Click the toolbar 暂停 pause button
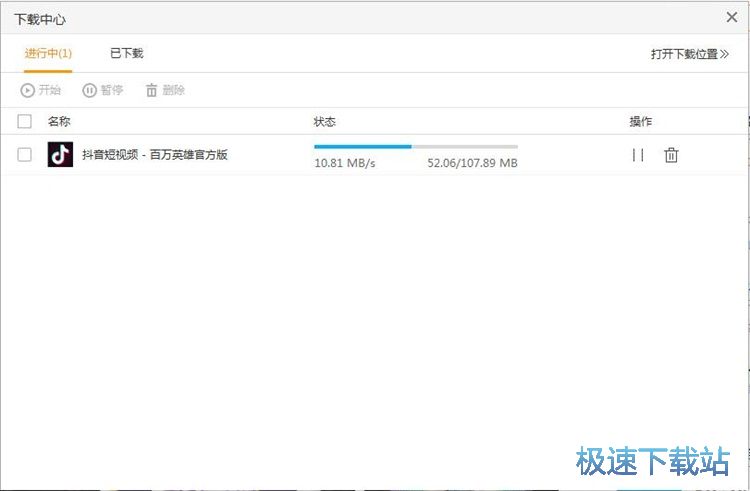This screenshot has height=491, width=750. (x=90, y=90)
